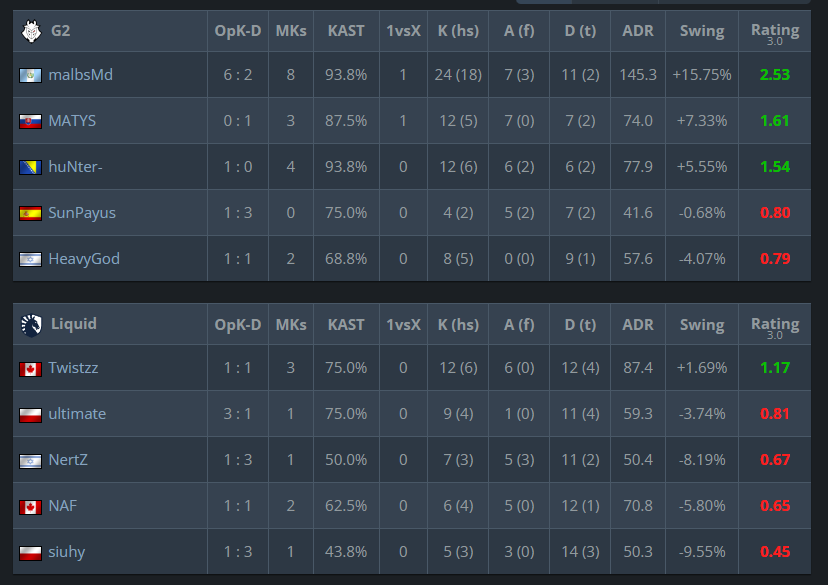
Task: Click the Spain flag next to SunPayus
Action: point(31,214)
